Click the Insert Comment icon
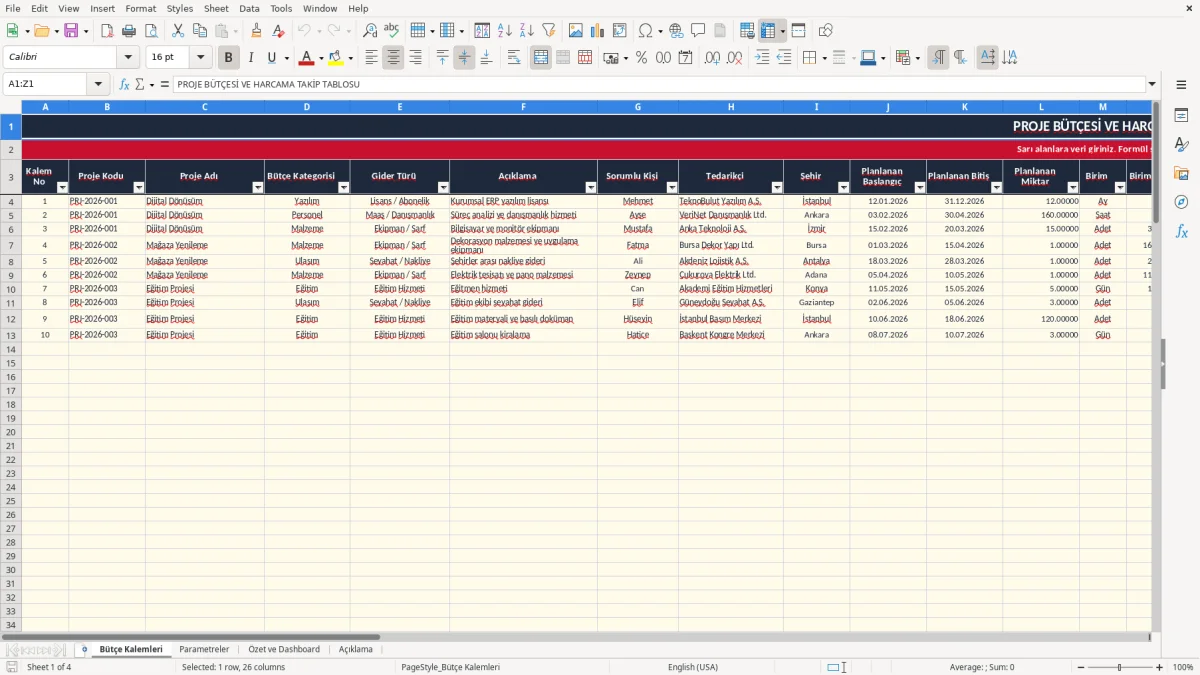The width and height of the screenshot is (1200, 675). pos(698,31)
